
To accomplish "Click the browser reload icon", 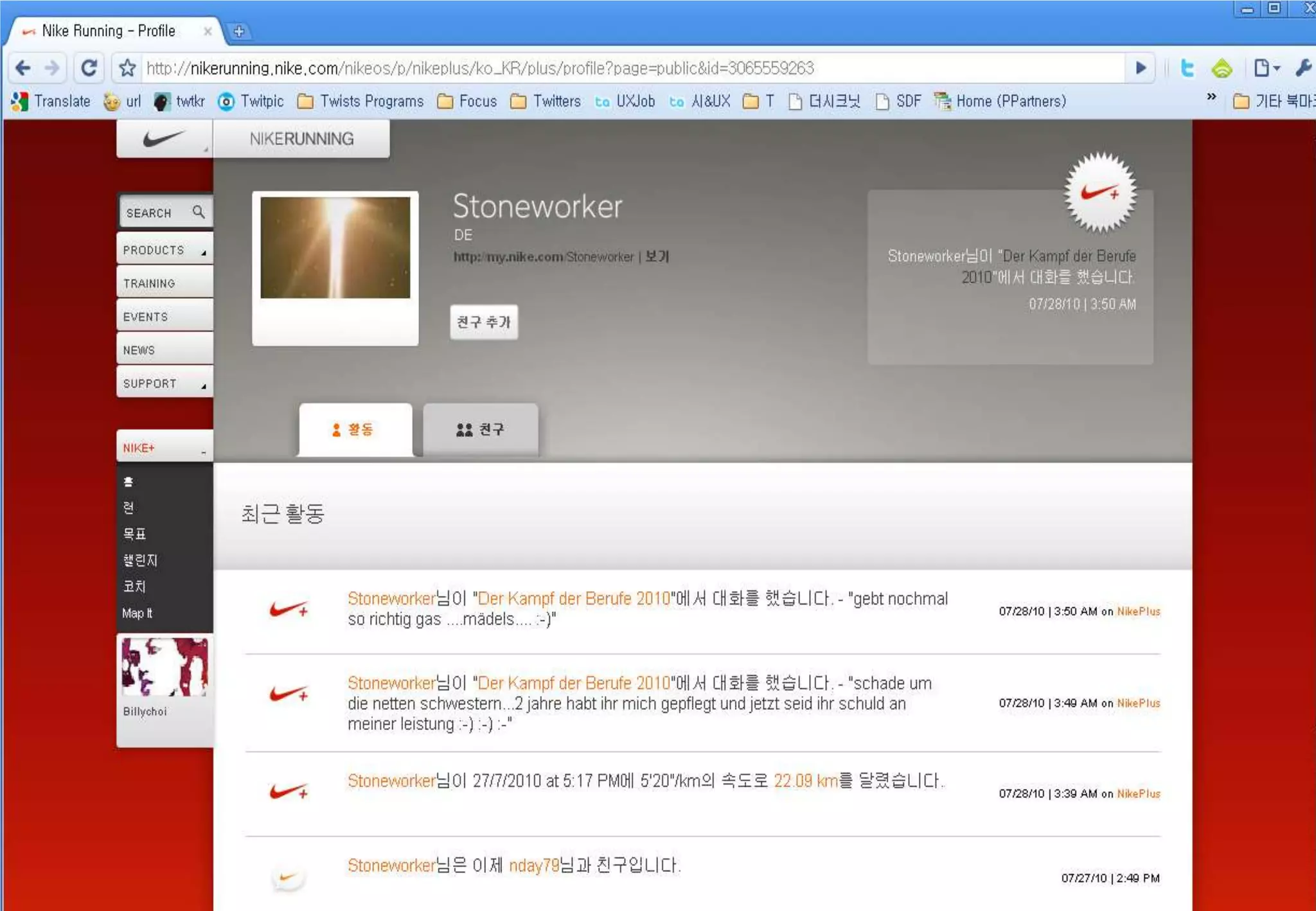I will tap(89, 68).
